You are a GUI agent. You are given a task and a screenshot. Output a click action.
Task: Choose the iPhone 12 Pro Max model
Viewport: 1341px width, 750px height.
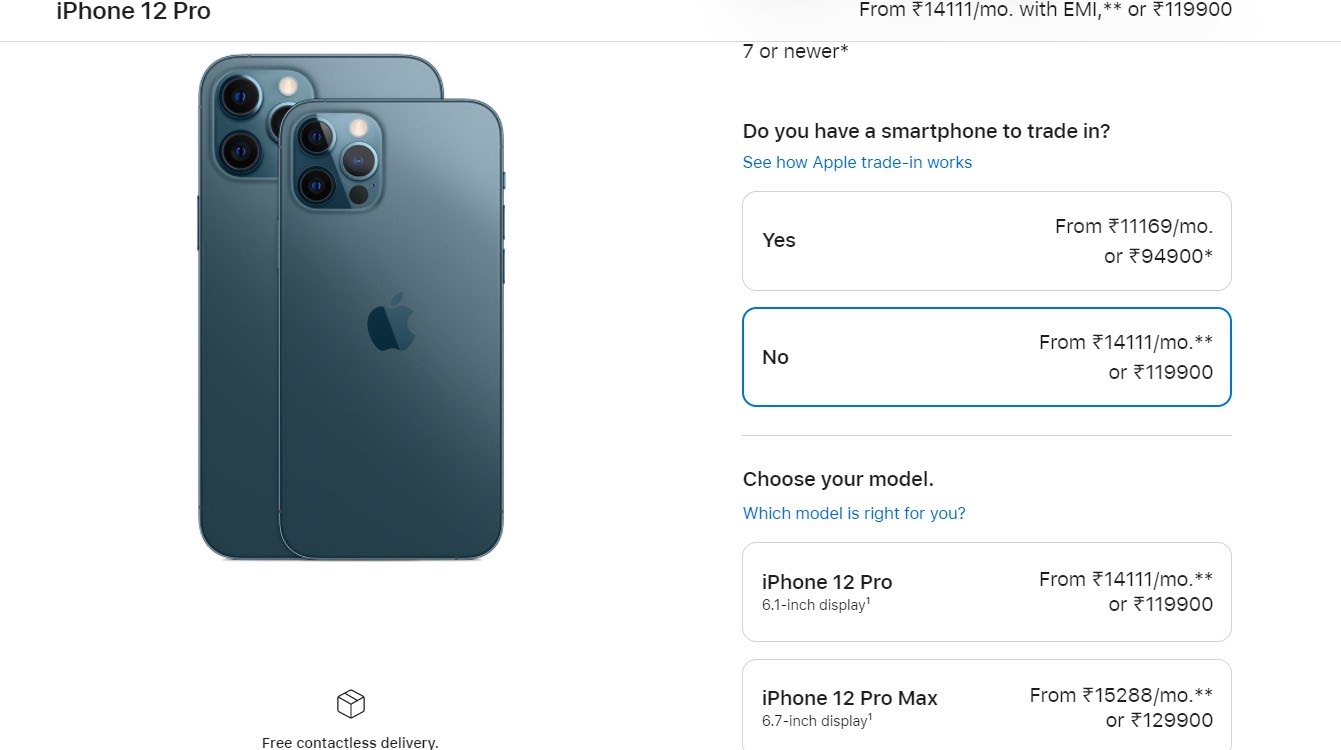pyautogui.click(x=987, y=705)
